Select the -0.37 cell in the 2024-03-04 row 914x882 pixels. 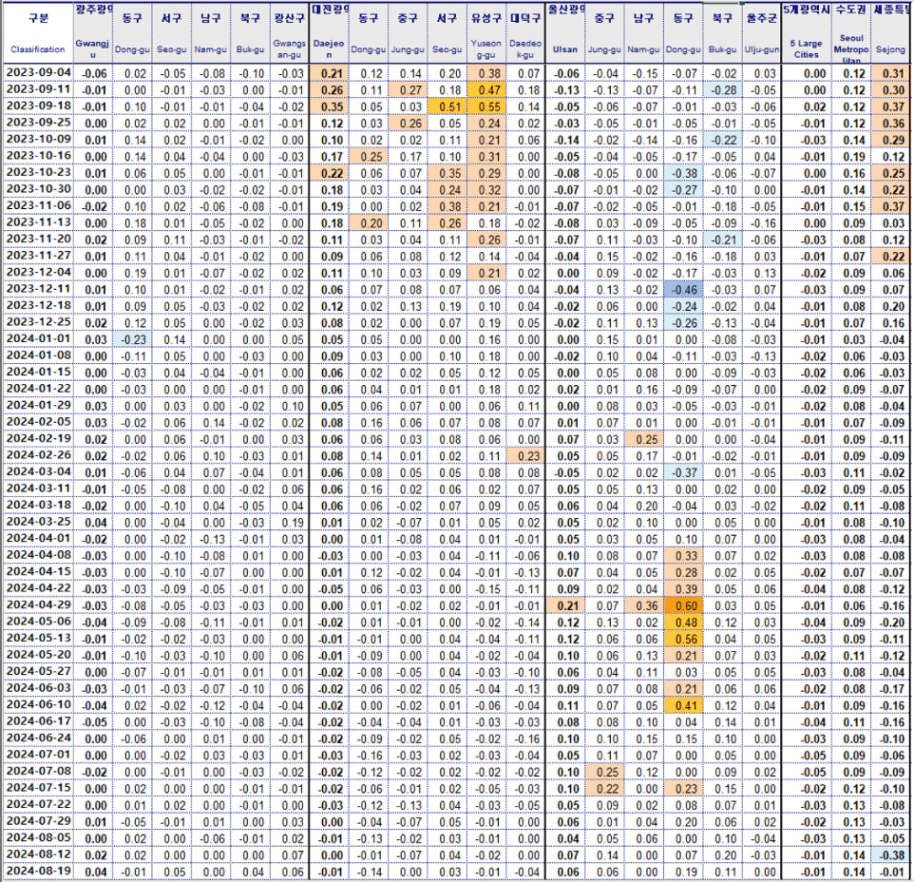(683, 472)
